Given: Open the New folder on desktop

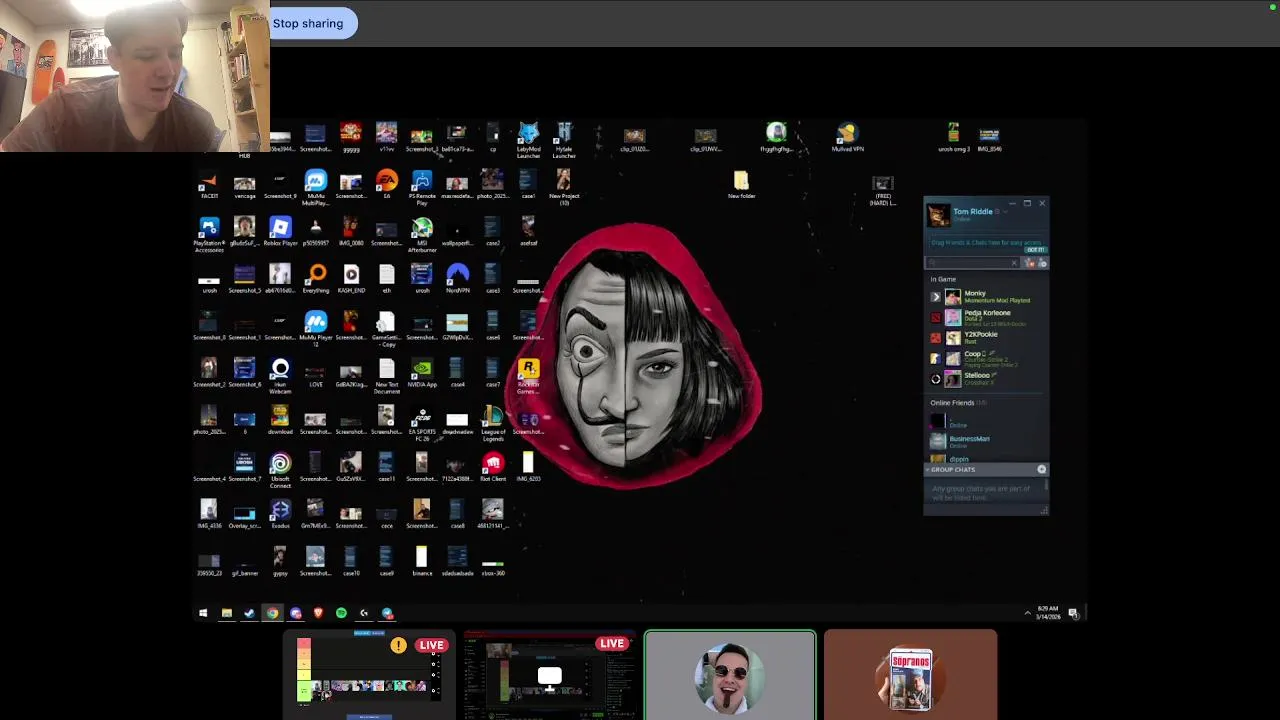Looking at the screenshot, I should (741, 185).
